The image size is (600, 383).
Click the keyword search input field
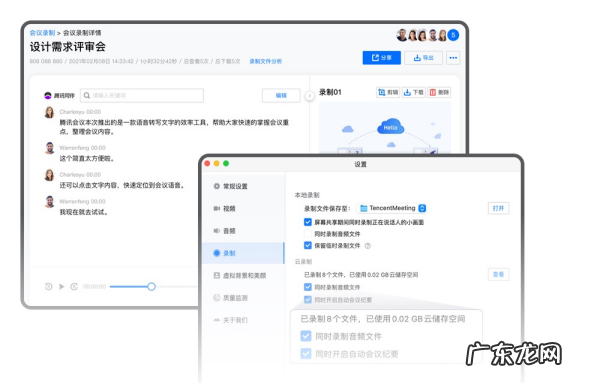tap(142, 95)
